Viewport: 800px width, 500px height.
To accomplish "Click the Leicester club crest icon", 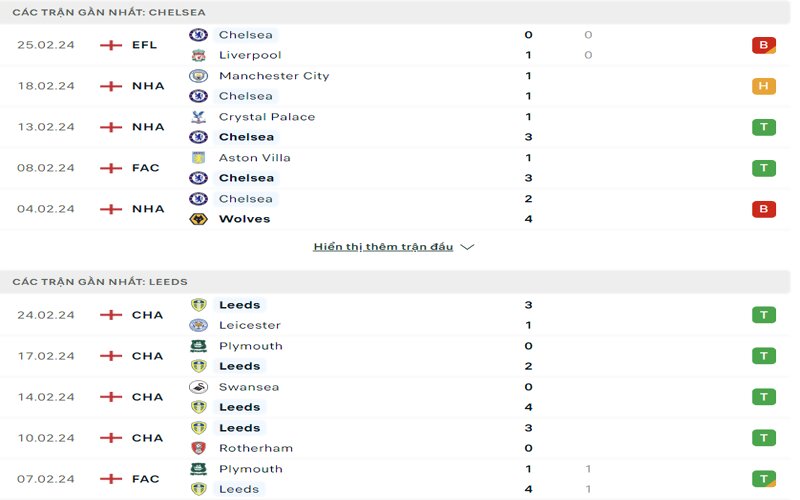I will click(198, 325).
